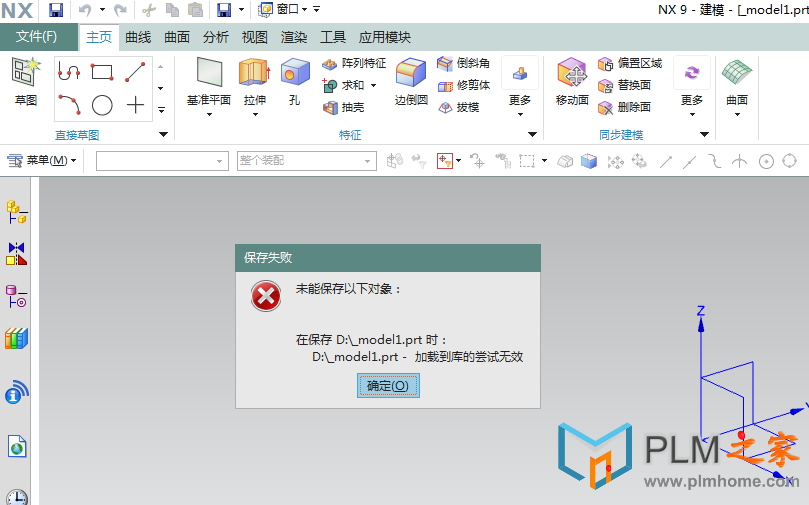Click the Chamfer (倒斜角) tool
The width and height of the screenshot is (809, 505).
[x=463, y=63]
